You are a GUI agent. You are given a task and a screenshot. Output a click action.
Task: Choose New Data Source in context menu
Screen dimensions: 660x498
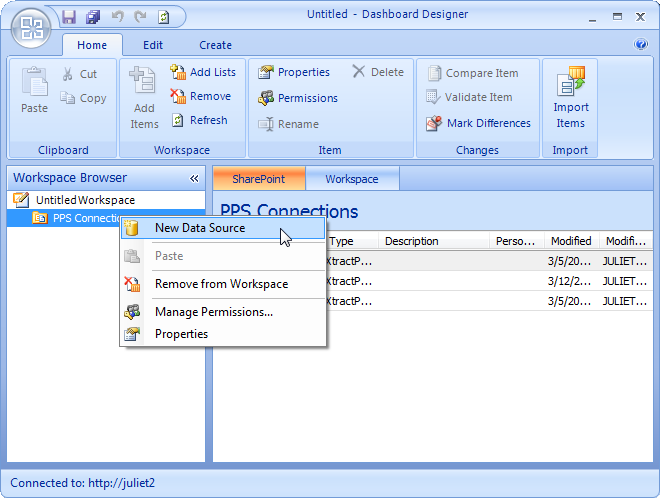coord(223,228)
